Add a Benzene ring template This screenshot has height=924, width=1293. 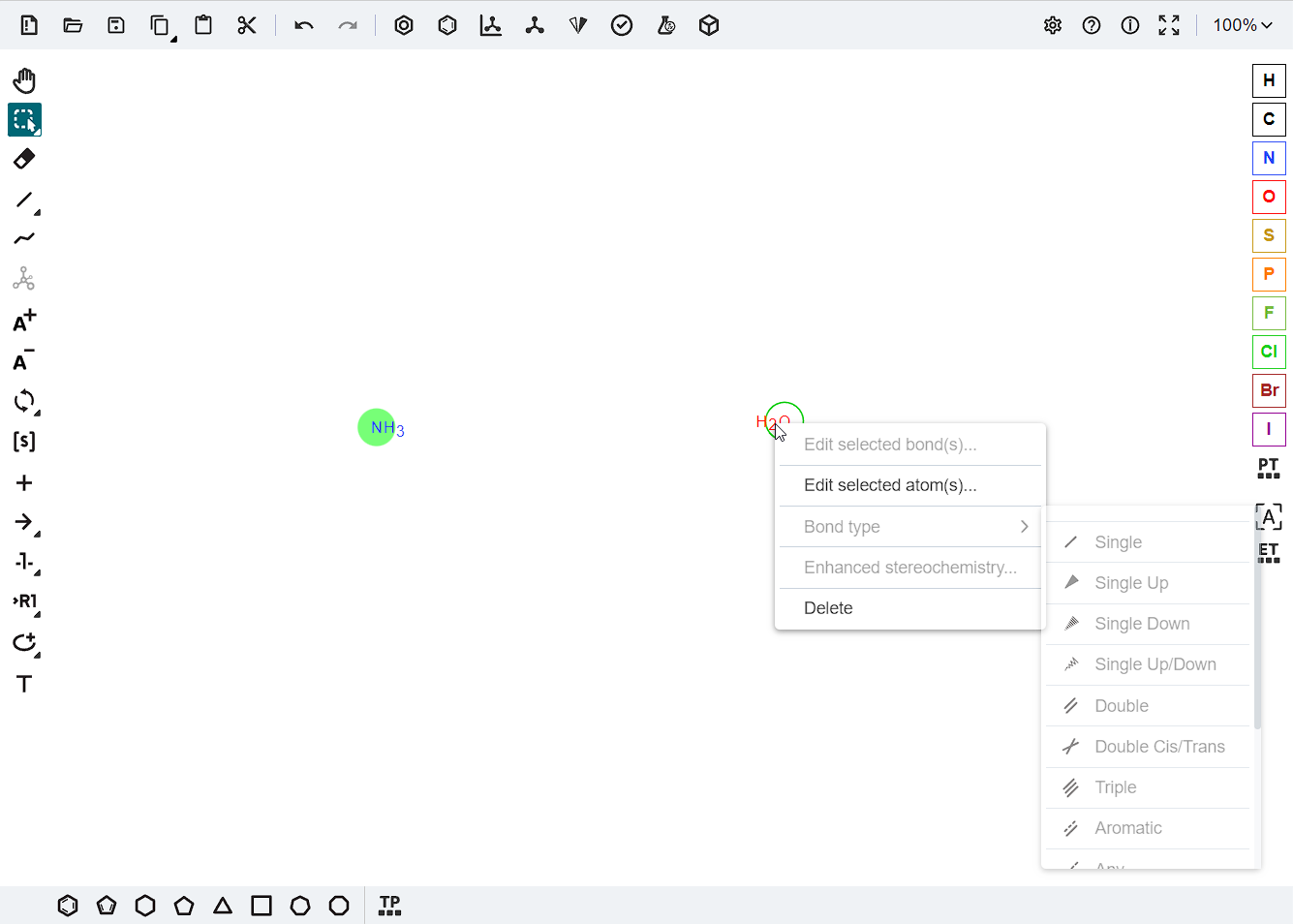(68, 906)
